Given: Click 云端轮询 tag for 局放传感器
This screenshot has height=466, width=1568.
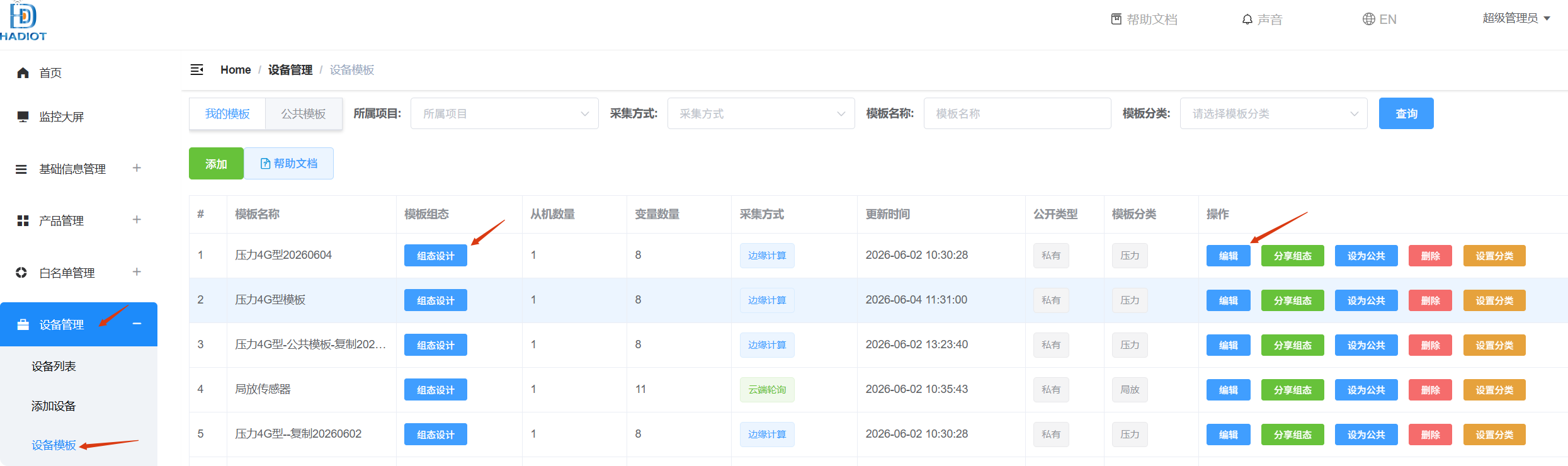Looking at the screenshot, I should (x=767, y=390).
